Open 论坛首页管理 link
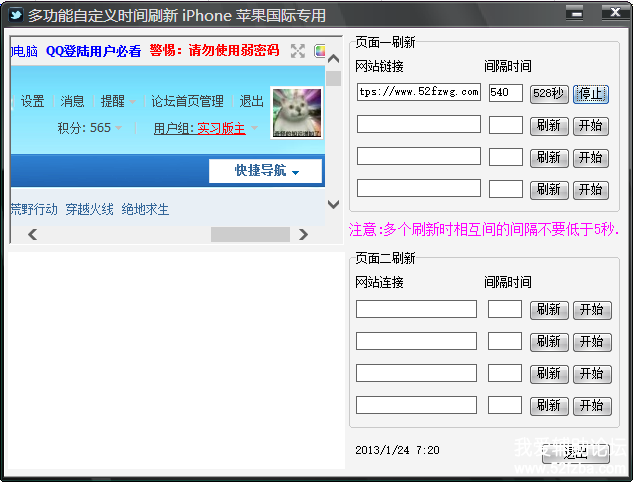Image resolution: width=633 pixels, height=482 pixels. pyautogui.click(x=187, y=101)
